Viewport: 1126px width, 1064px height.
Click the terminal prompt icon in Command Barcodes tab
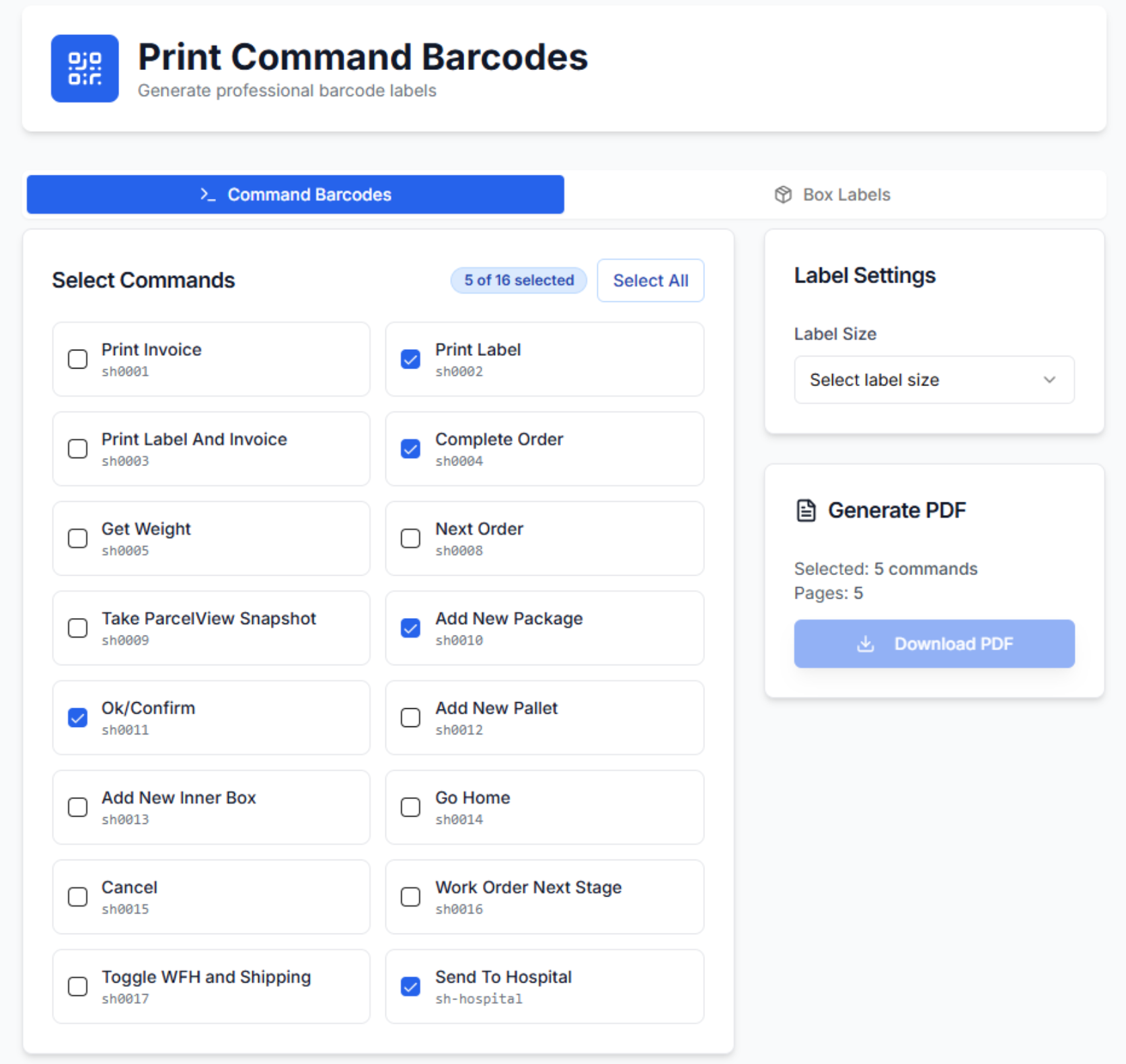[x=208, y=194]
